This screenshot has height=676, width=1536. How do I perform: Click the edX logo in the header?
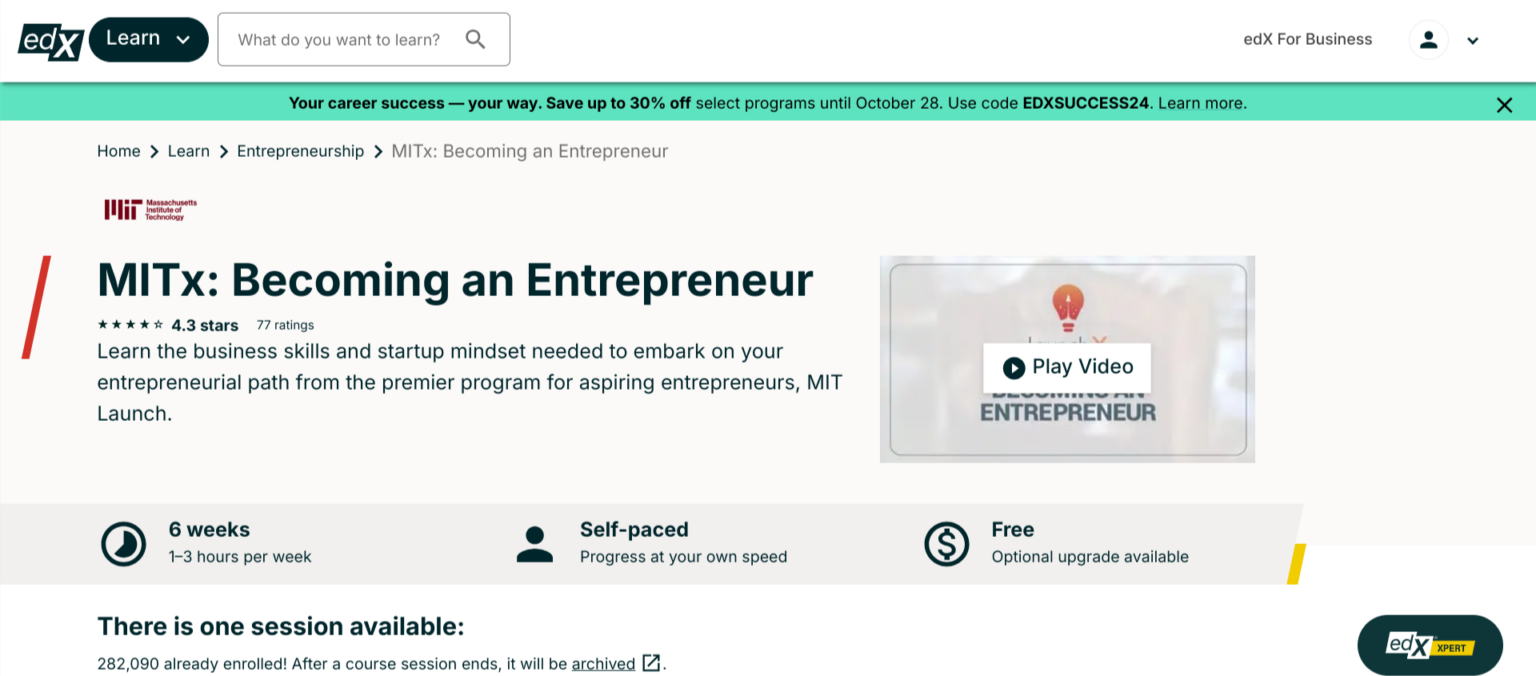click(x=48, y=38)
